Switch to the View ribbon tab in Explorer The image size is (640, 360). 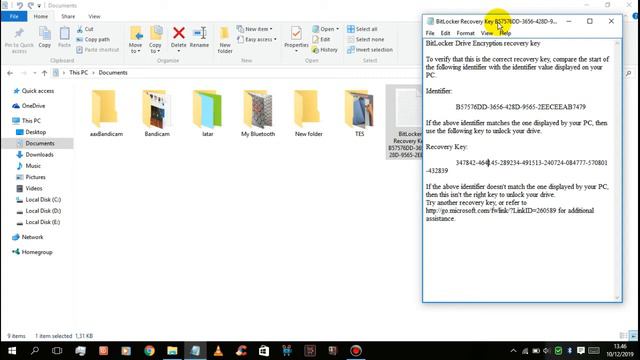pyautogui.click(x=94, y=16)
